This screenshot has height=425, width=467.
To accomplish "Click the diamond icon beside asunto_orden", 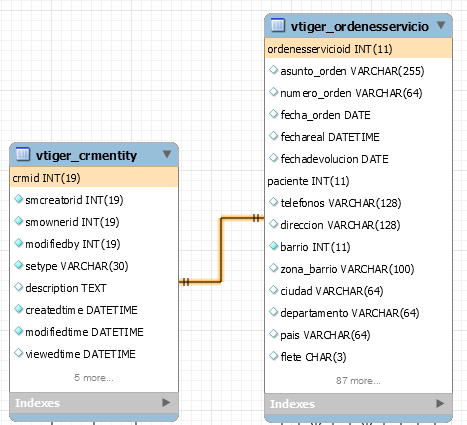I will point(273,70).
